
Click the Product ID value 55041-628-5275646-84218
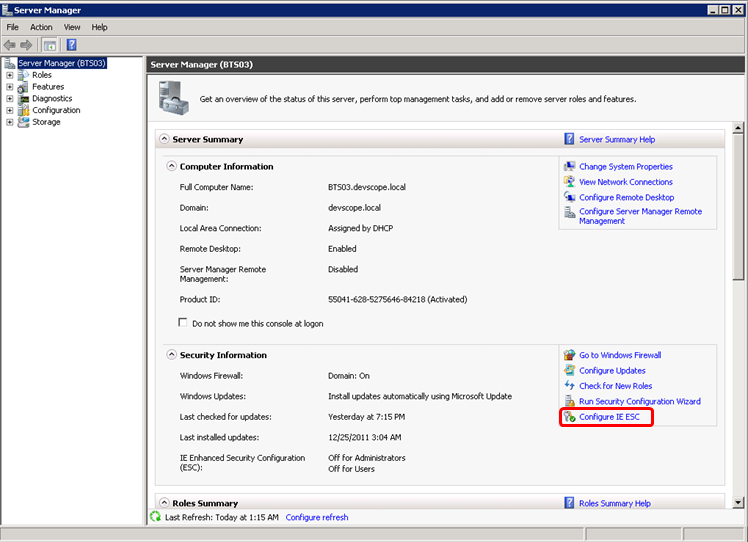click(x=376, y=299)
